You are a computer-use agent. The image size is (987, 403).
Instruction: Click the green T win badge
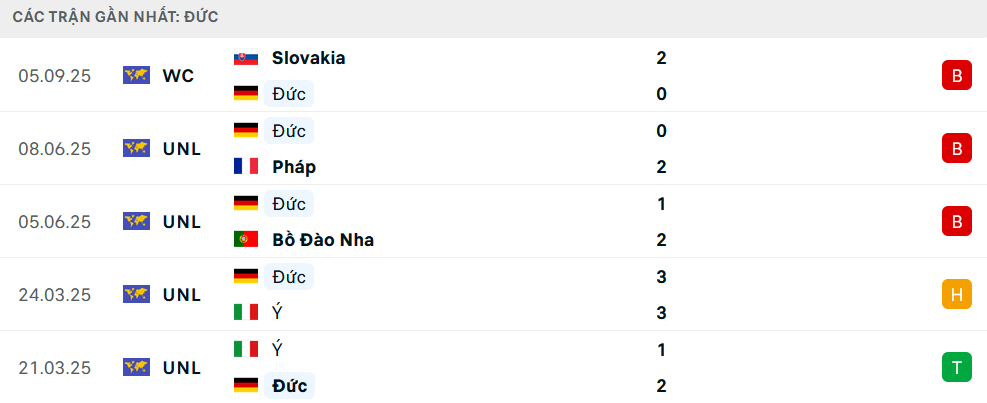pyautogui.click(x=956, y=367)
